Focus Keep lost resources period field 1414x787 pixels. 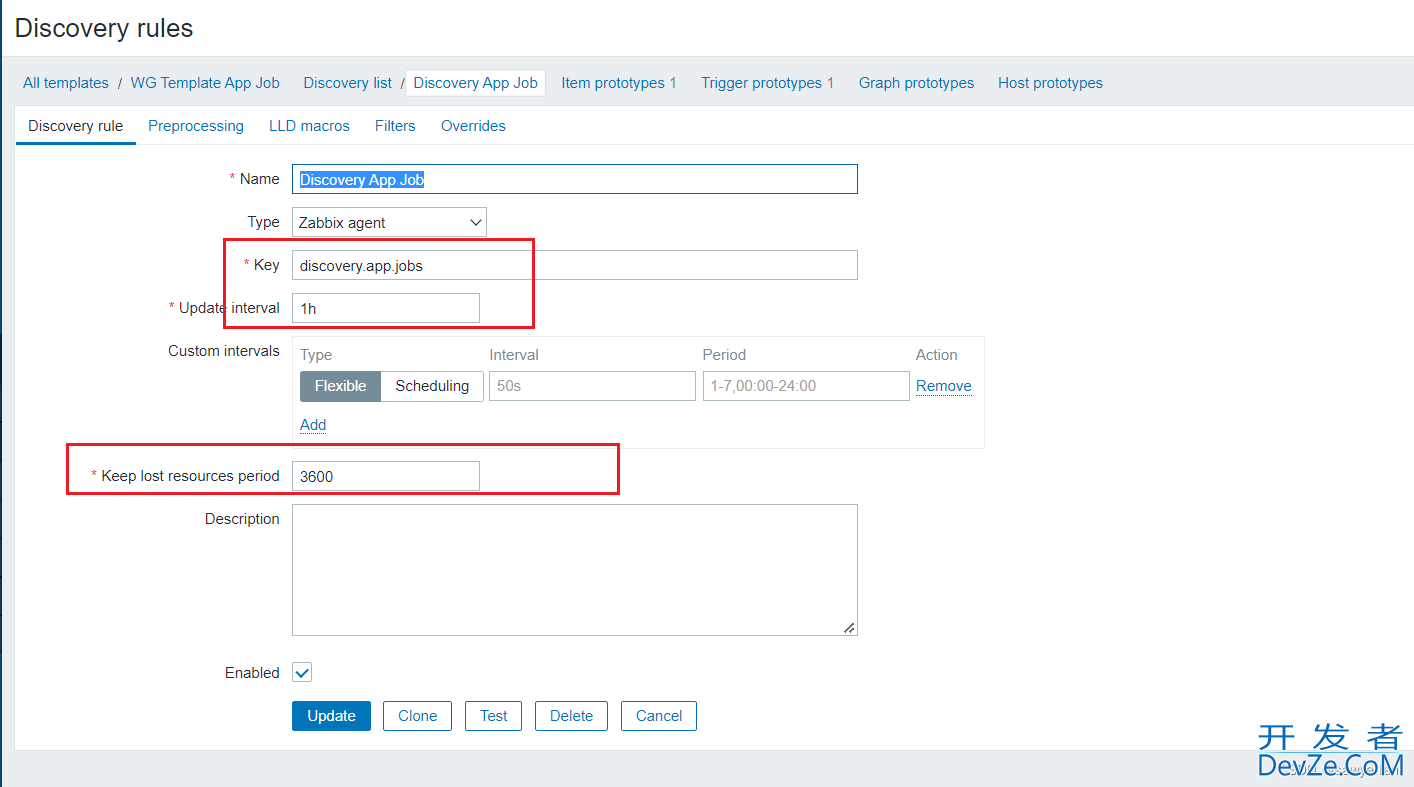click(x=385, y=476)
